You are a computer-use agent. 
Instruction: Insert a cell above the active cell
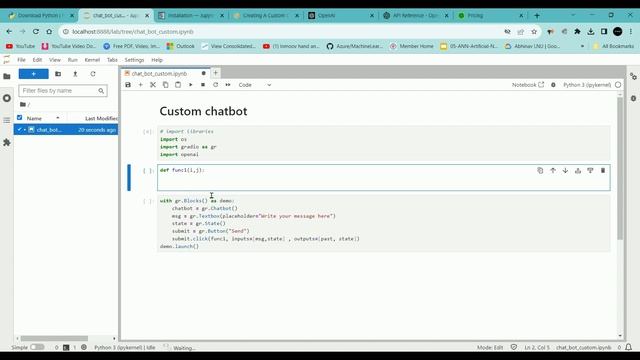click(578, 171)
